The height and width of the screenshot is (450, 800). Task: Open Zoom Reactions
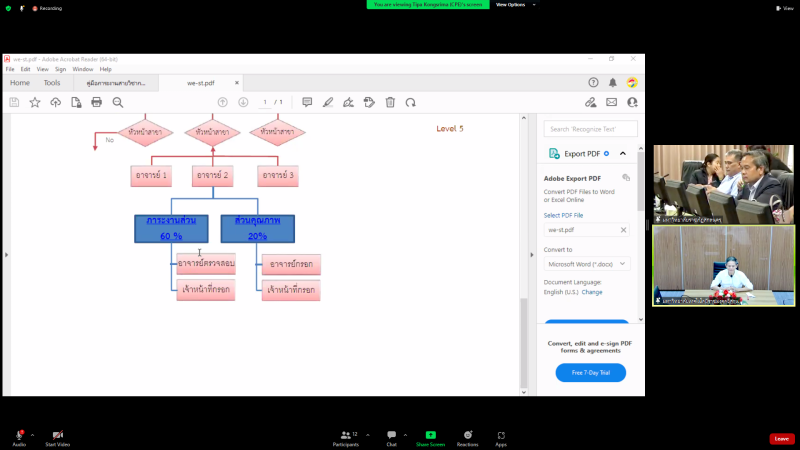[x=467, y=436]
